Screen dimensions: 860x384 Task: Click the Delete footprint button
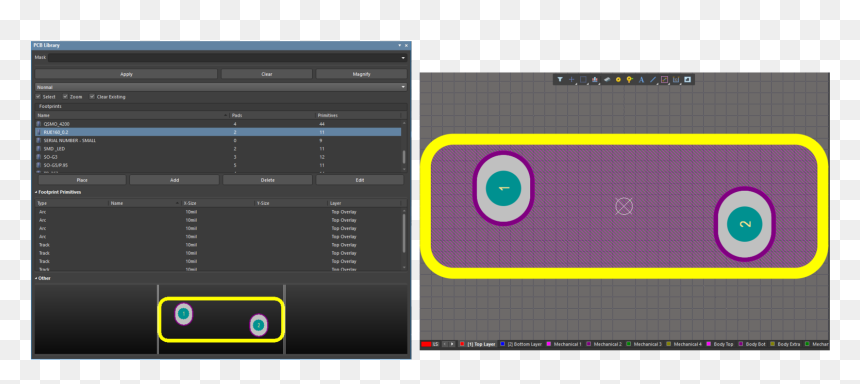[268, 180]
